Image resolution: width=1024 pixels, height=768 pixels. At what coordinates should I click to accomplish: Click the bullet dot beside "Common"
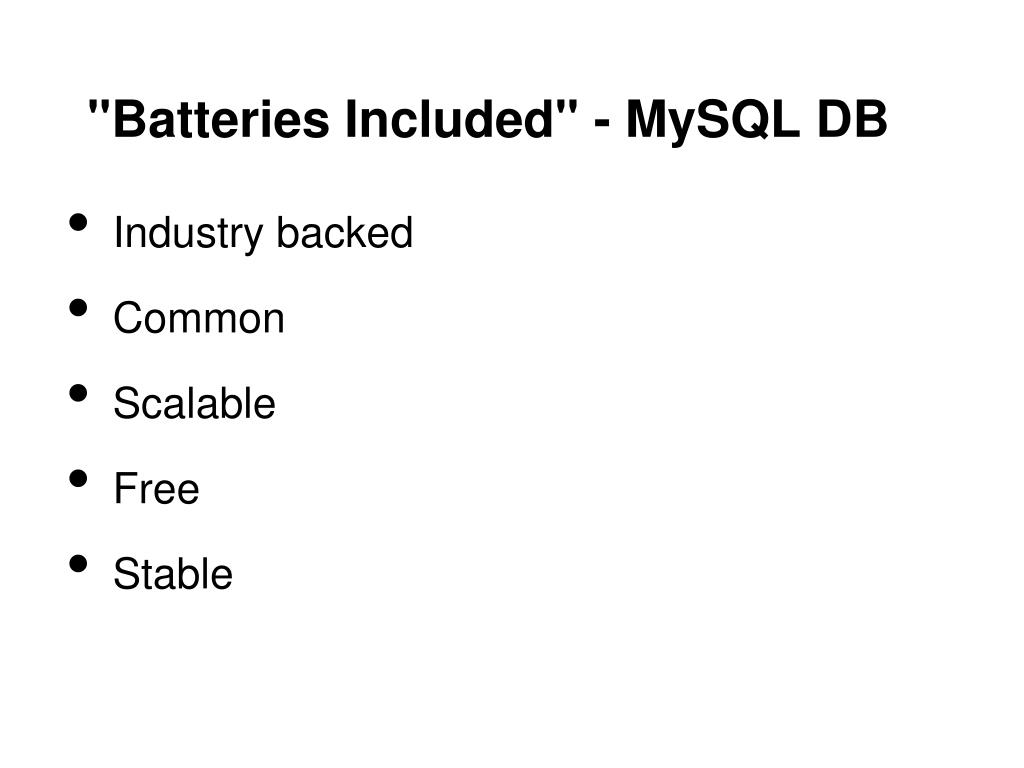(78, 308)
